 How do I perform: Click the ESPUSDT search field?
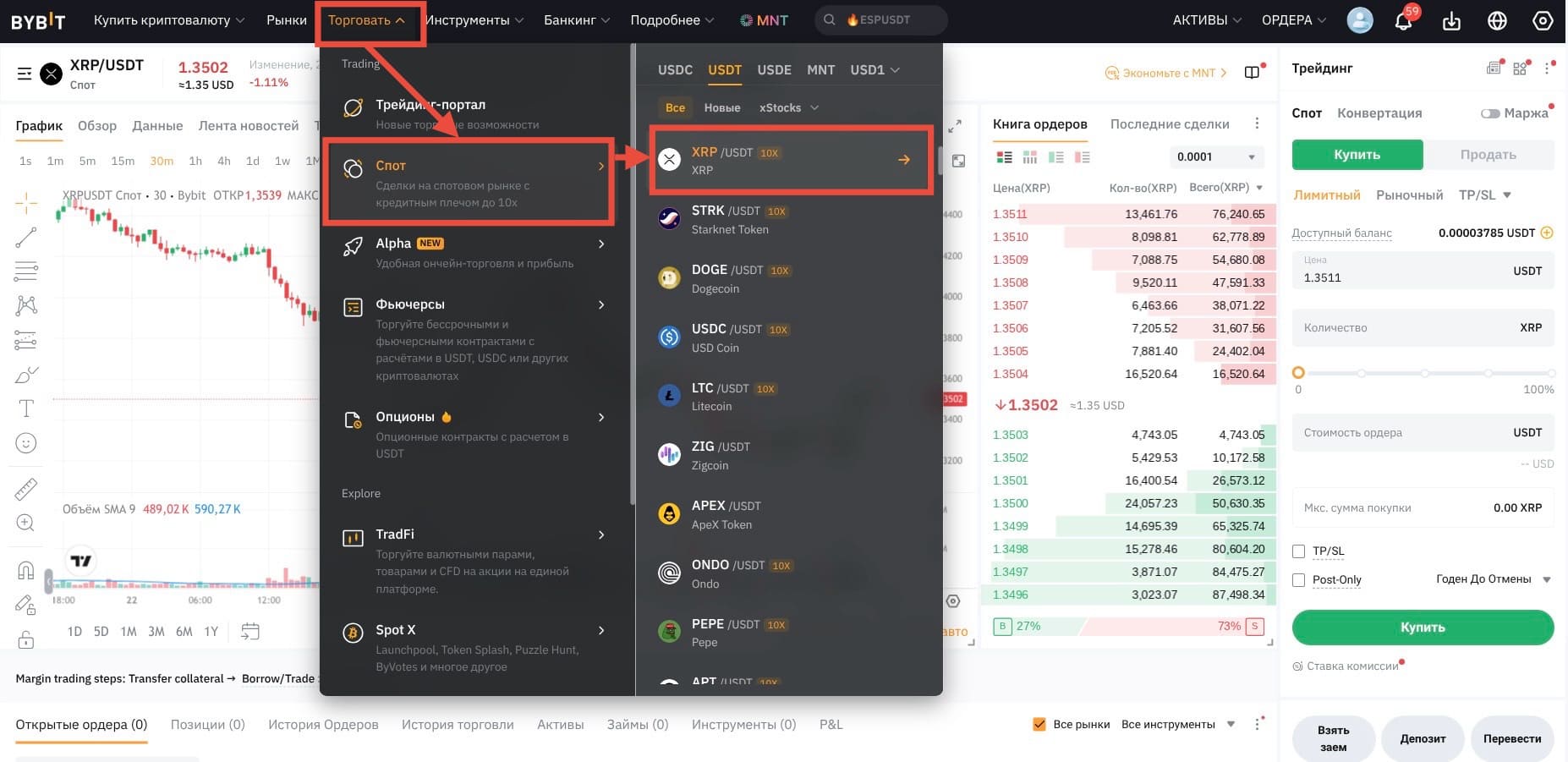point(880,20)
